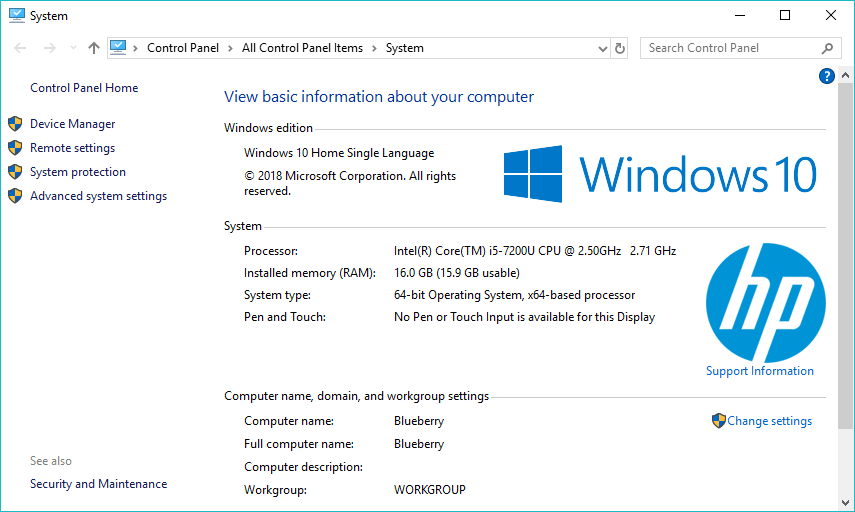The height and width of the screenshot is (512, 855).
Task: Click the Up to parent folder arrow
Action: (x=94, y=48)
